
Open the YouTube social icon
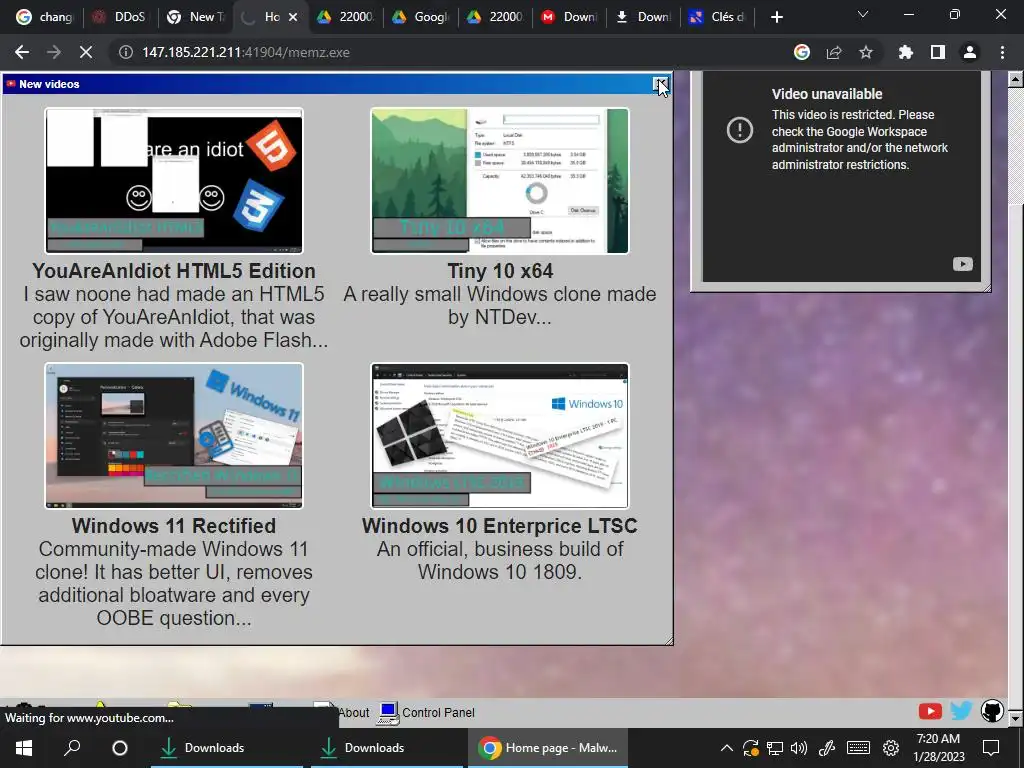point(930,711)
